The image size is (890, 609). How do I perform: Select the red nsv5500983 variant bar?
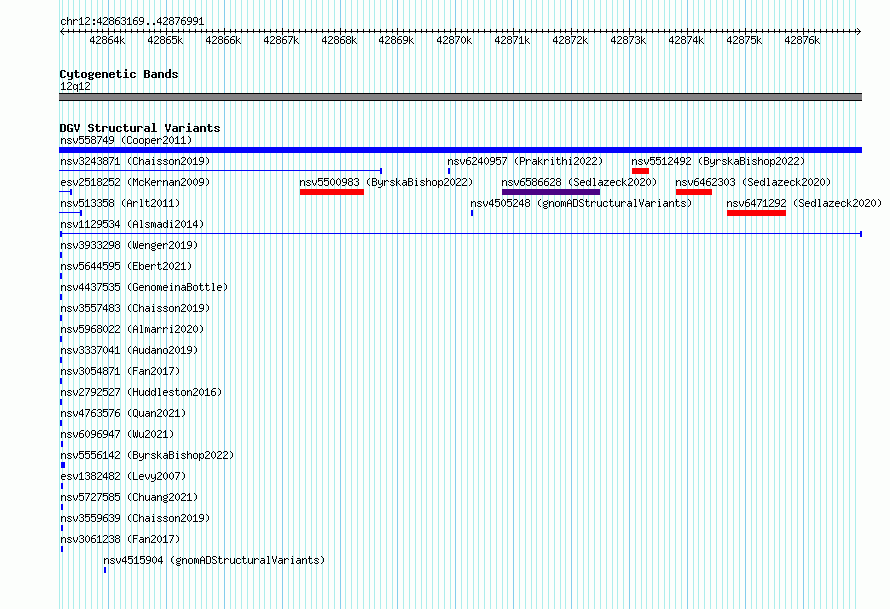[331, 192]
